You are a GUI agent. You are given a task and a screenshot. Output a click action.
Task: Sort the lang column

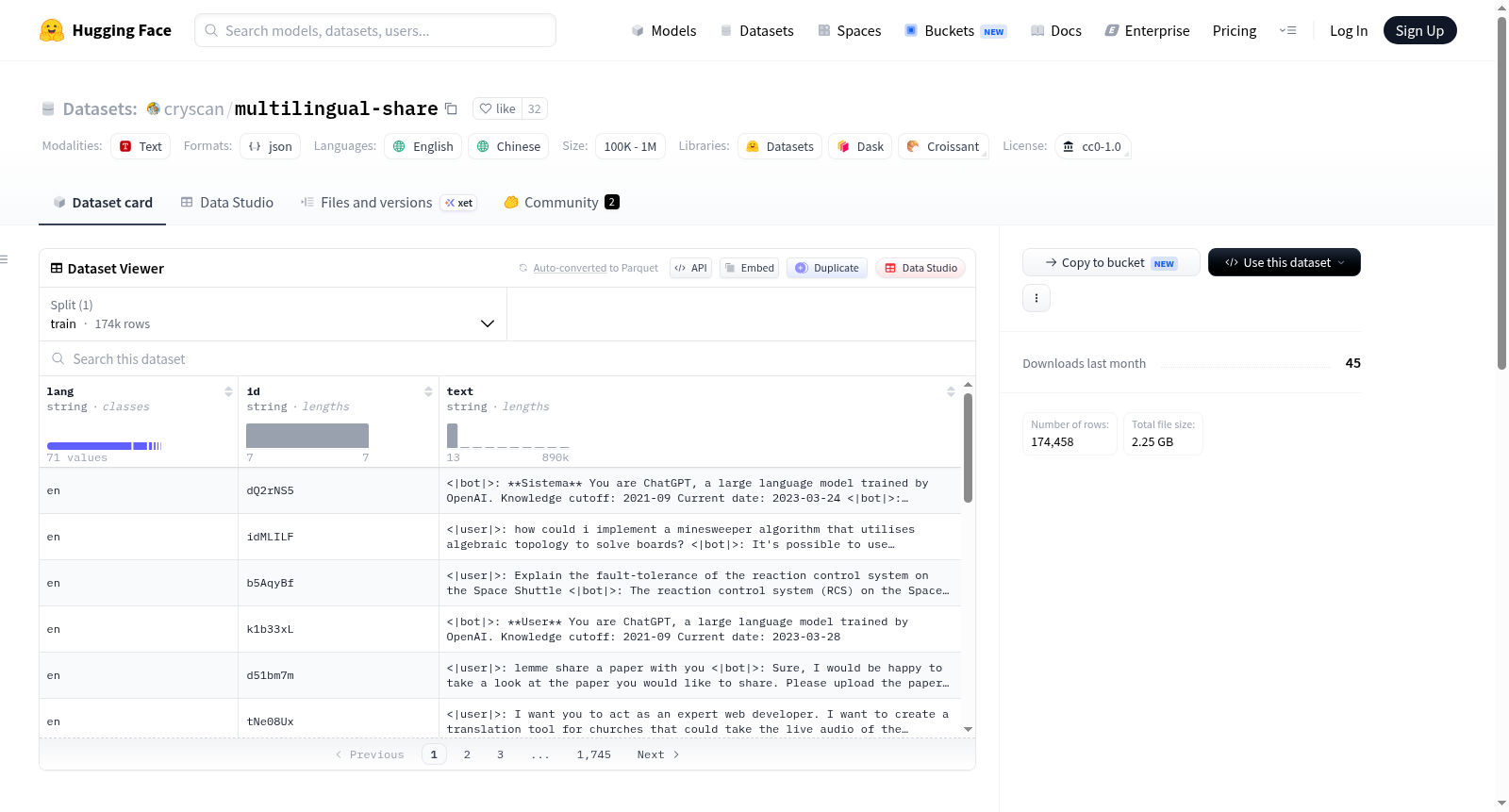228,391
